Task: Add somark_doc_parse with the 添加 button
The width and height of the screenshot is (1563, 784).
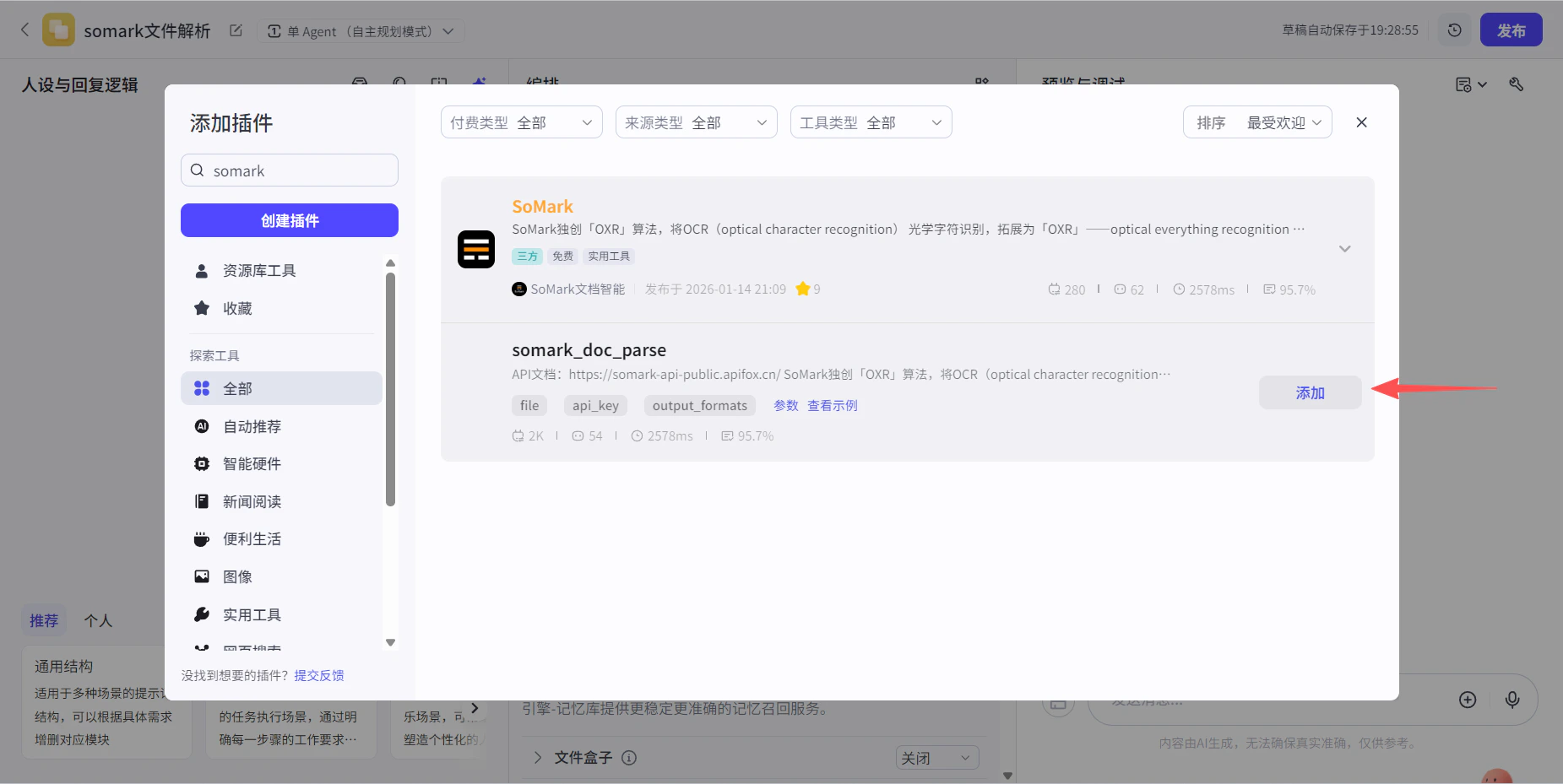Action: 1309,392
